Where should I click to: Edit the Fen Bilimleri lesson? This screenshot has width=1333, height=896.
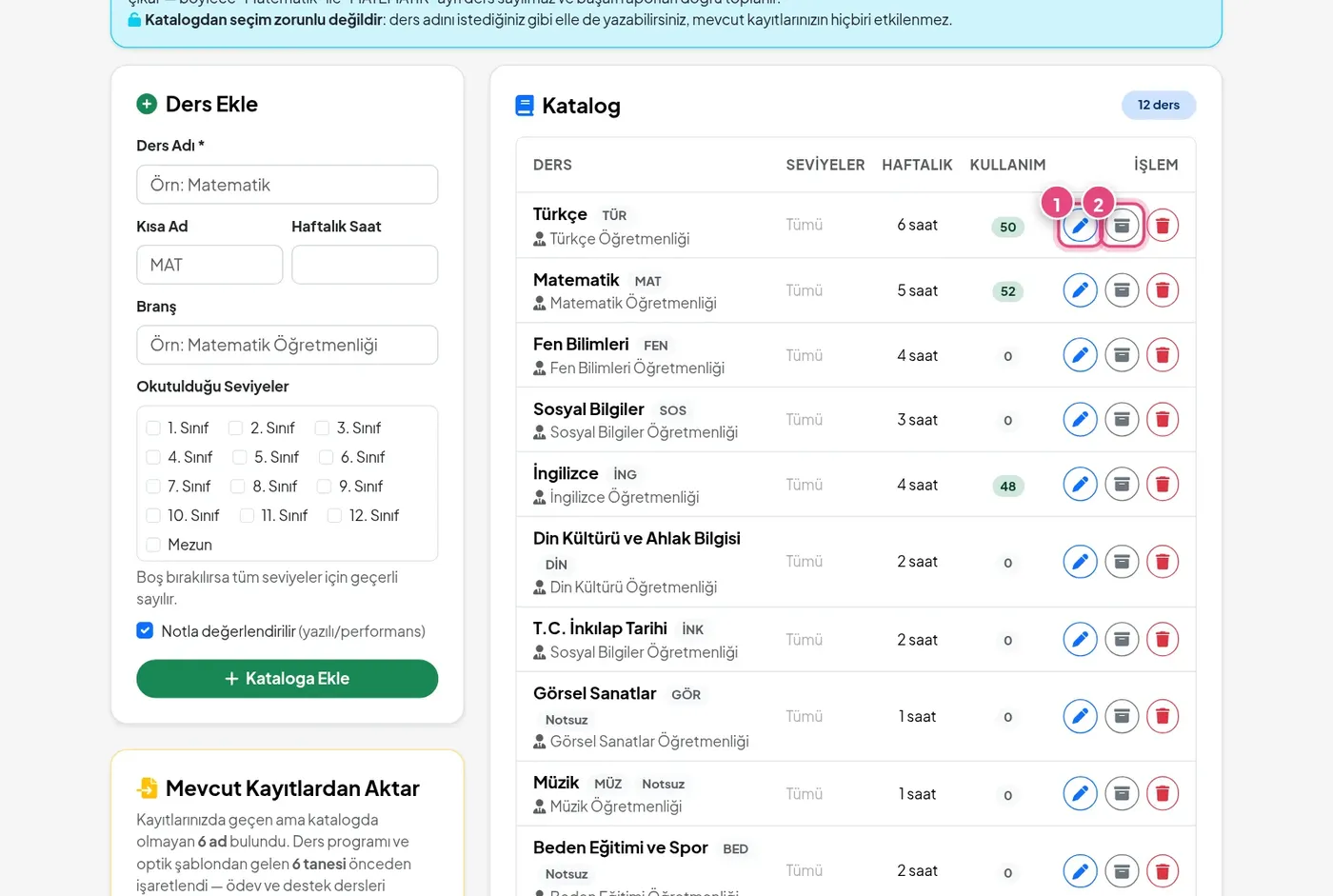[x=1080, y=355]
